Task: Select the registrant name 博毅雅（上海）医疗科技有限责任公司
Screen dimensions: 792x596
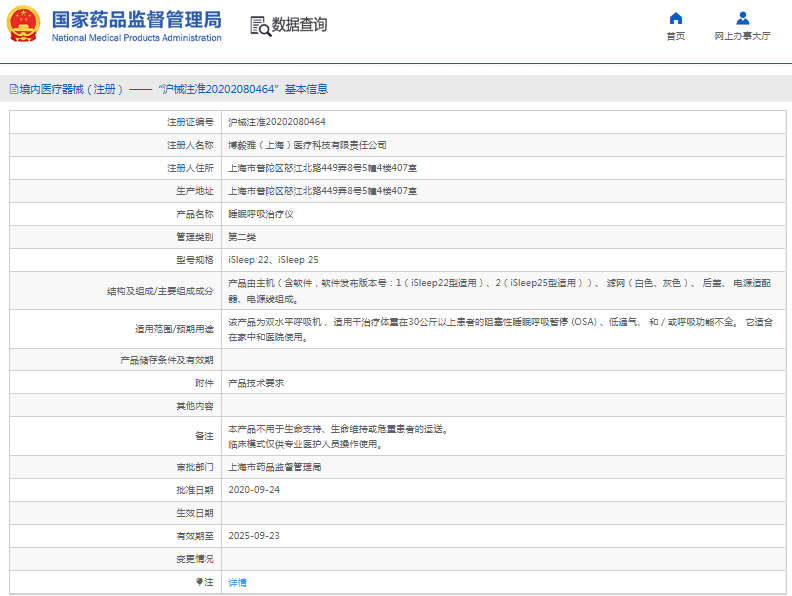Action: tap(307, 144)
